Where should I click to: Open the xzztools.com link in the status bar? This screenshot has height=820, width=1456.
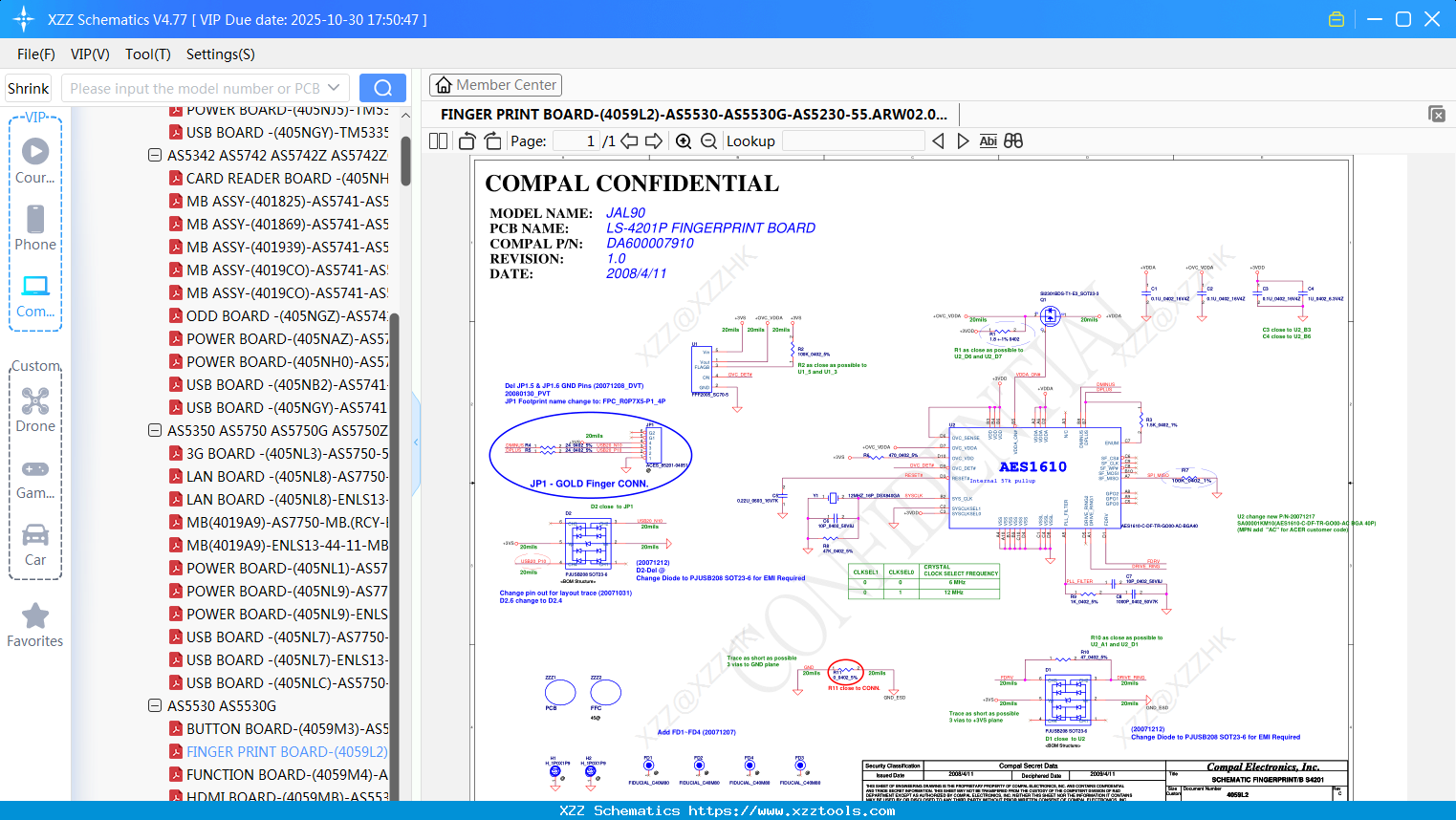792,810
